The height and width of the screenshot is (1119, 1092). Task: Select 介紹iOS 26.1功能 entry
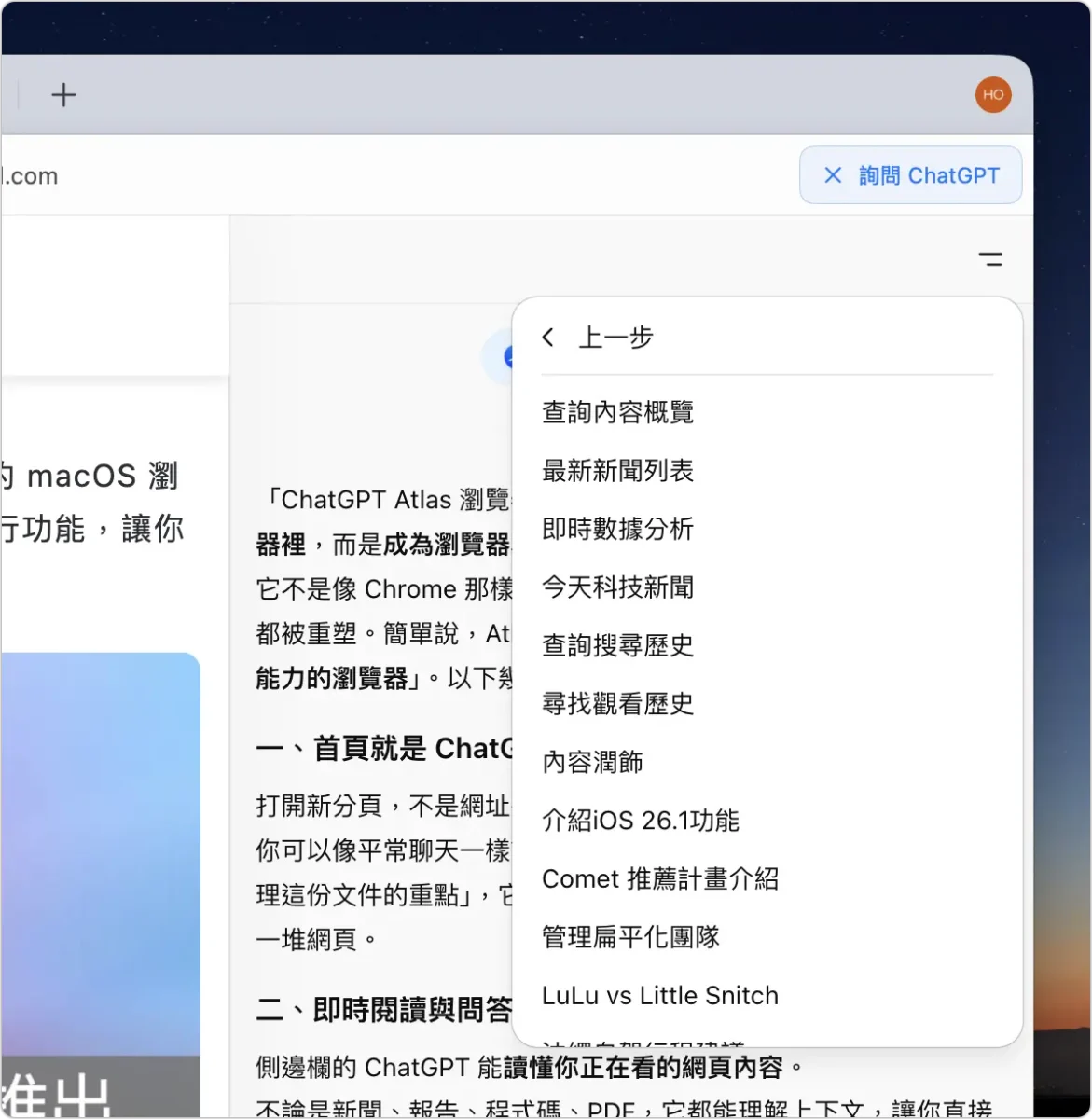click(x=641, y=821)
